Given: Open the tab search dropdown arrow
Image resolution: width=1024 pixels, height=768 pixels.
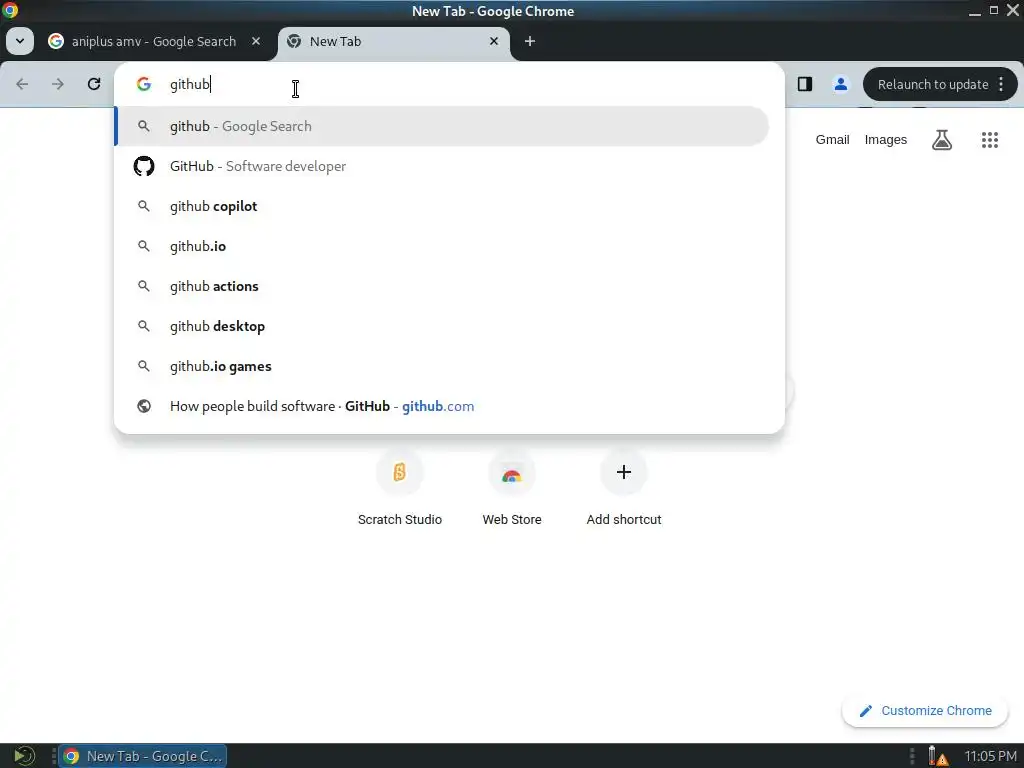Looking at the screenshot, I should (x=20, y=41).
